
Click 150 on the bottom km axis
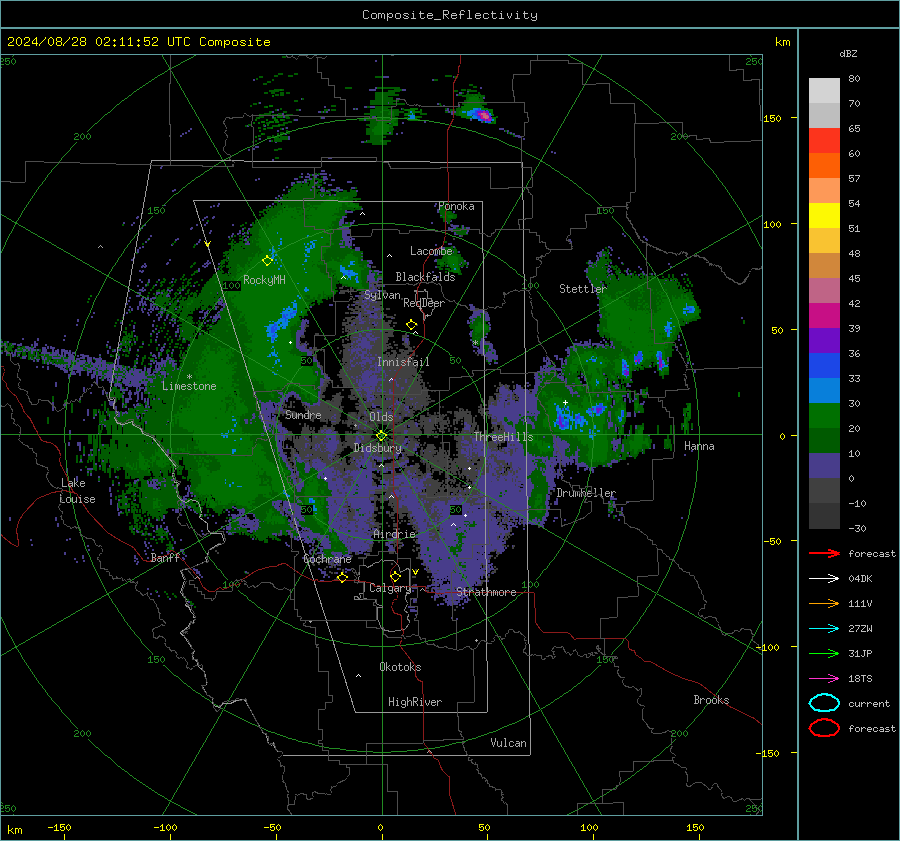point(695,828)
